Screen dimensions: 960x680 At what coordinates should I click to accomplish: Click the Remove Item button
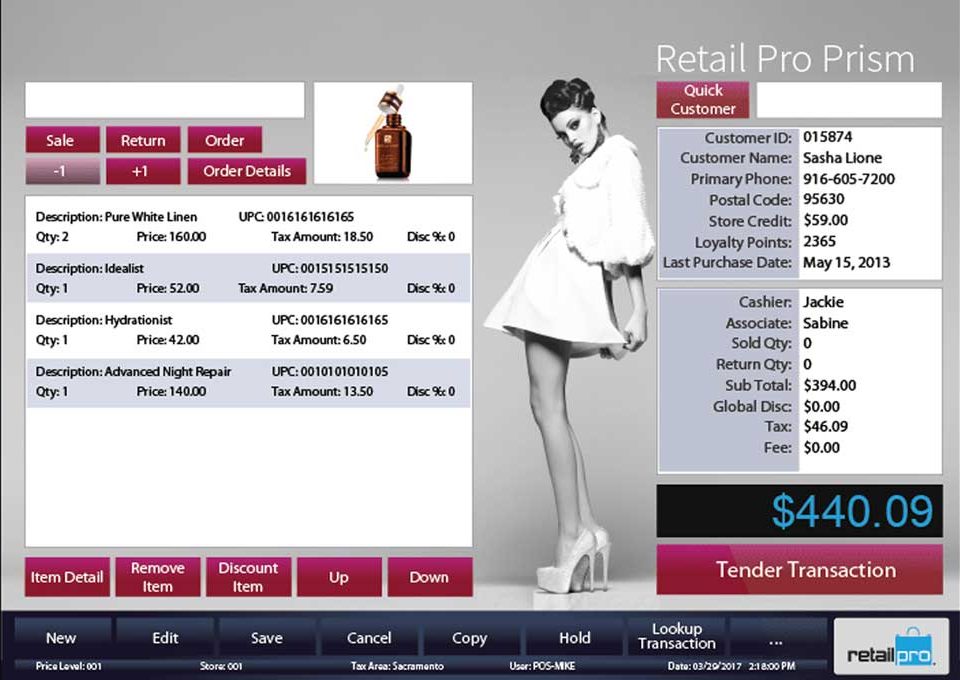[158, 577]
